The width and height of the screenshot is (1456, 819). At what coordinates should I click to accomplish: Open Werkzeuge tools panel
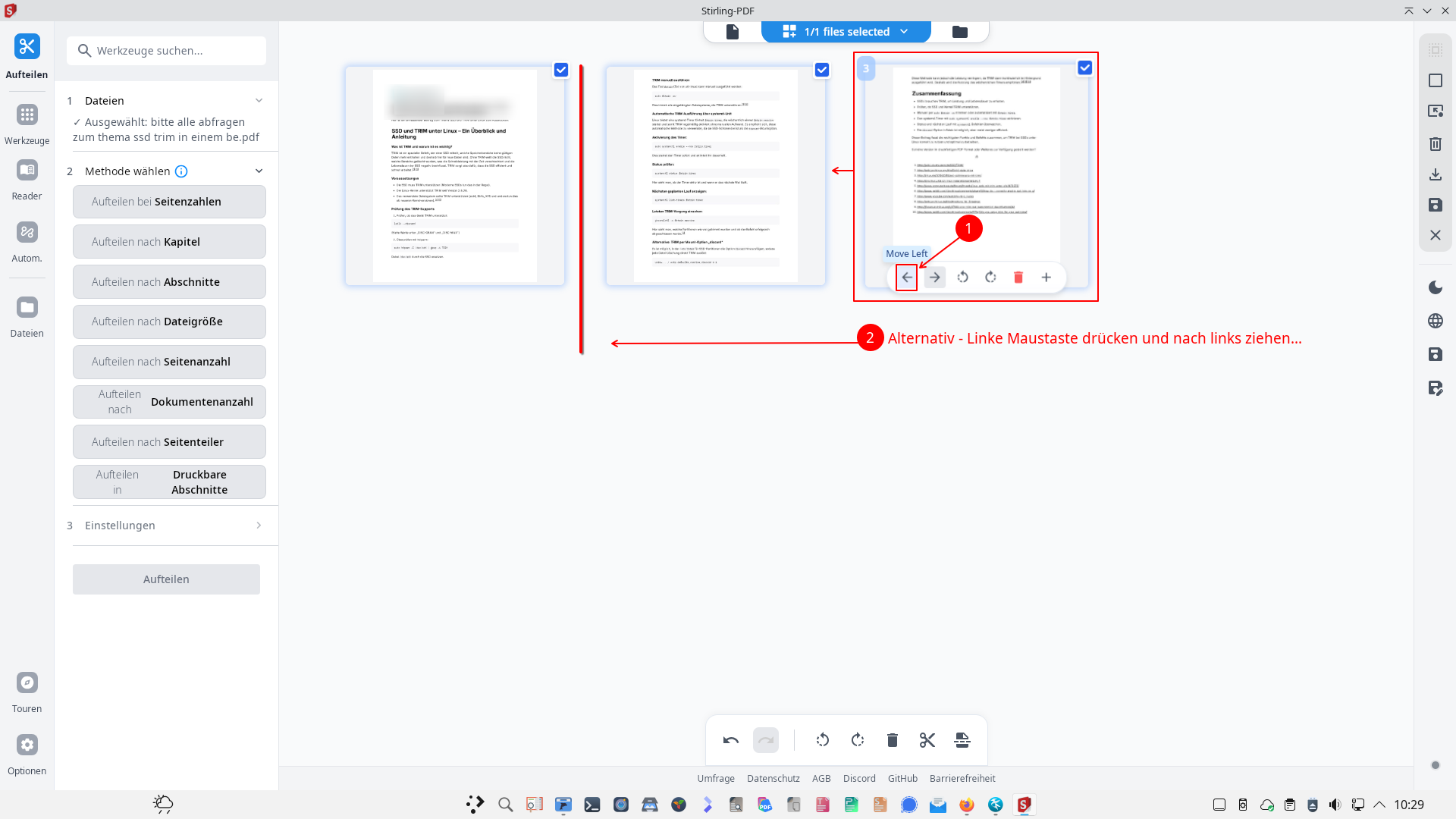pos(27,124)
